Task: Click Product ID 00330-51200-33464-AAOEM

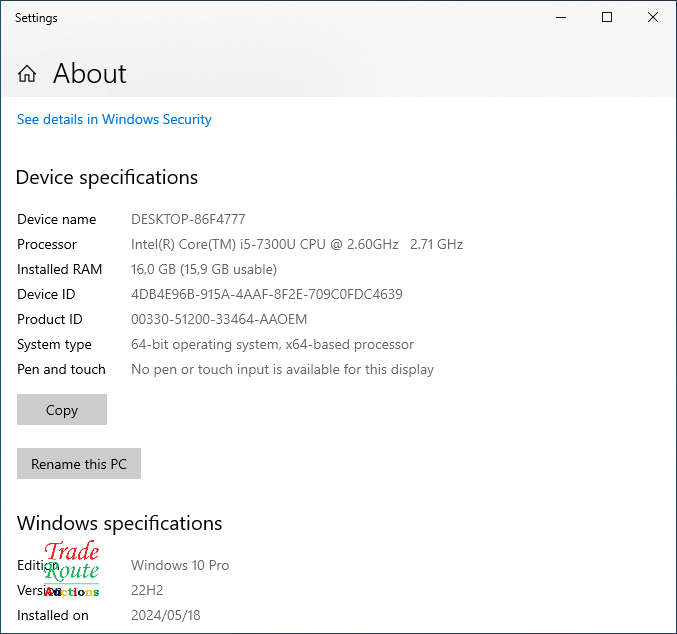Action: click(219, 319)
